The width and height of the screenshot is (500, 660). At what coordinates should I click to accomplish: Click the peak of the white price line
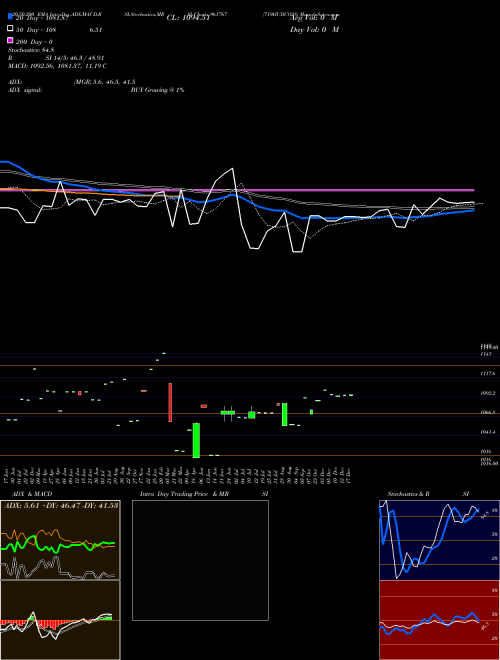(x=232, y=169)
